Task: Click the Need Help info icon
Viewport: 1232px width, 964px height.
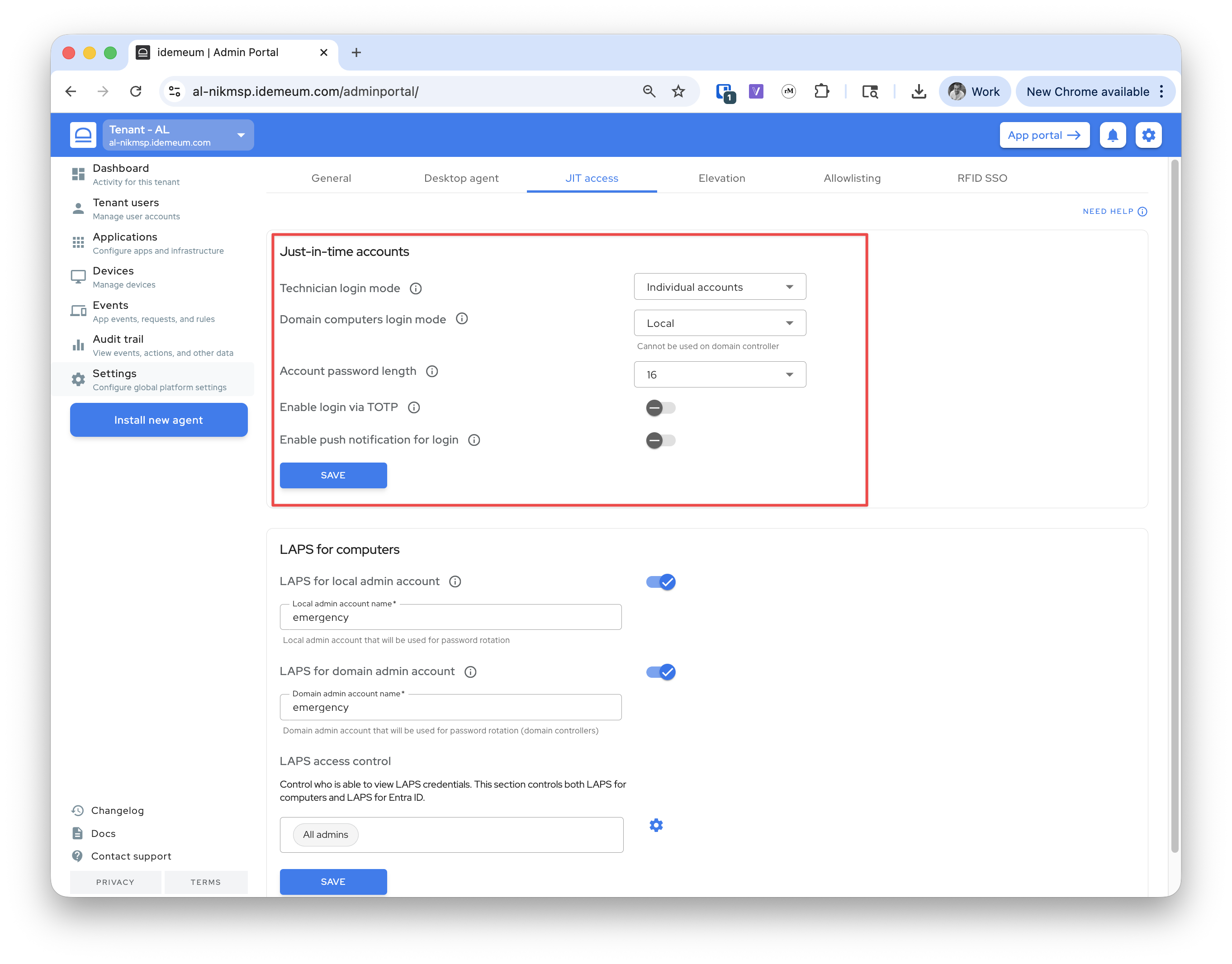Action: (x=1142, y=212)
